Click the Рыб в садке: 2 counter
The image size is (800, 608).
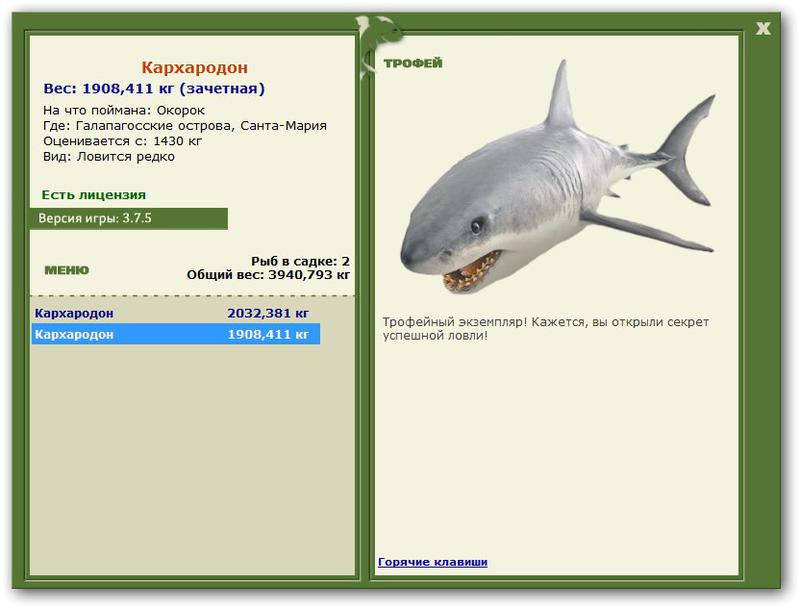point(301,261)
